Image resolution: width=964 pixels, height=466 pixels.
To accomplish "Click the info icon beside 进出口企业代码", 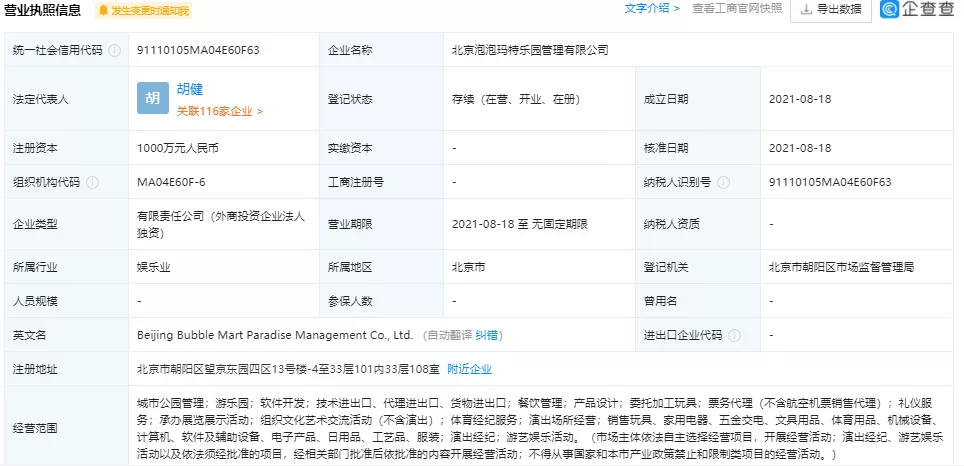I will tap(734, 336).
